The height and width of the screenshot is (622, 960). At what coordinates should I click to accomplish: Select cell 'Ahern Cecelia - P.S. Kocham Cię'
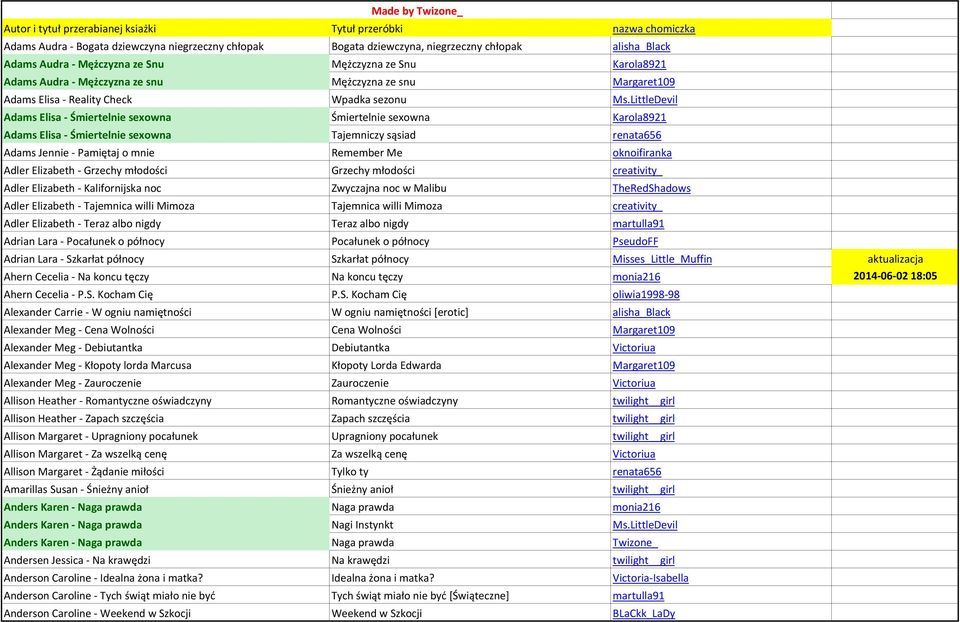[x=165, y=295]
